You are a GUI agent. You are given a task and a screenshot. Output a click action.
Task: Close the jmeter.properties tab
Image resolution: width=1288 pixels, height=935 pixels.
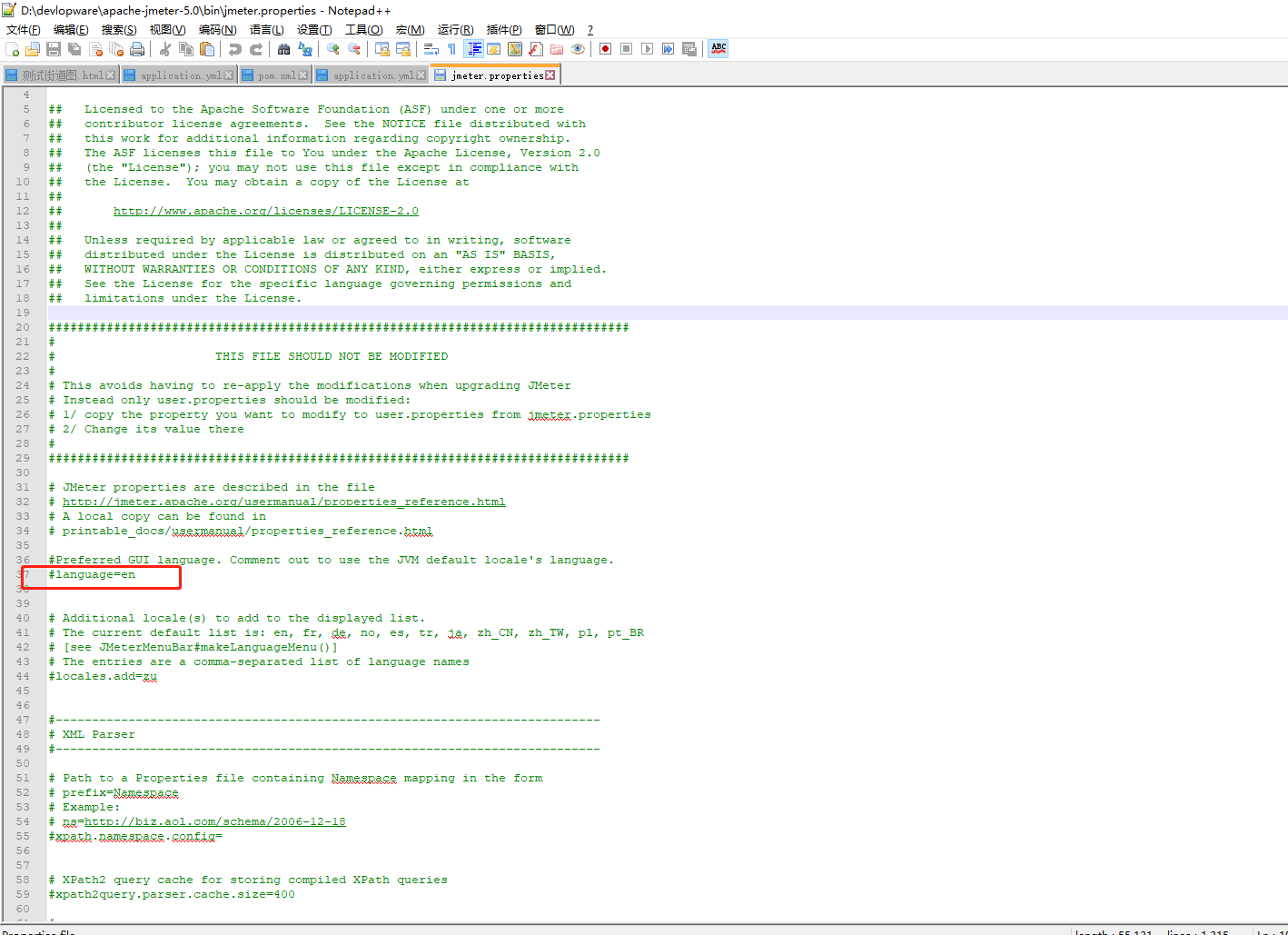(x=550, y=75)
